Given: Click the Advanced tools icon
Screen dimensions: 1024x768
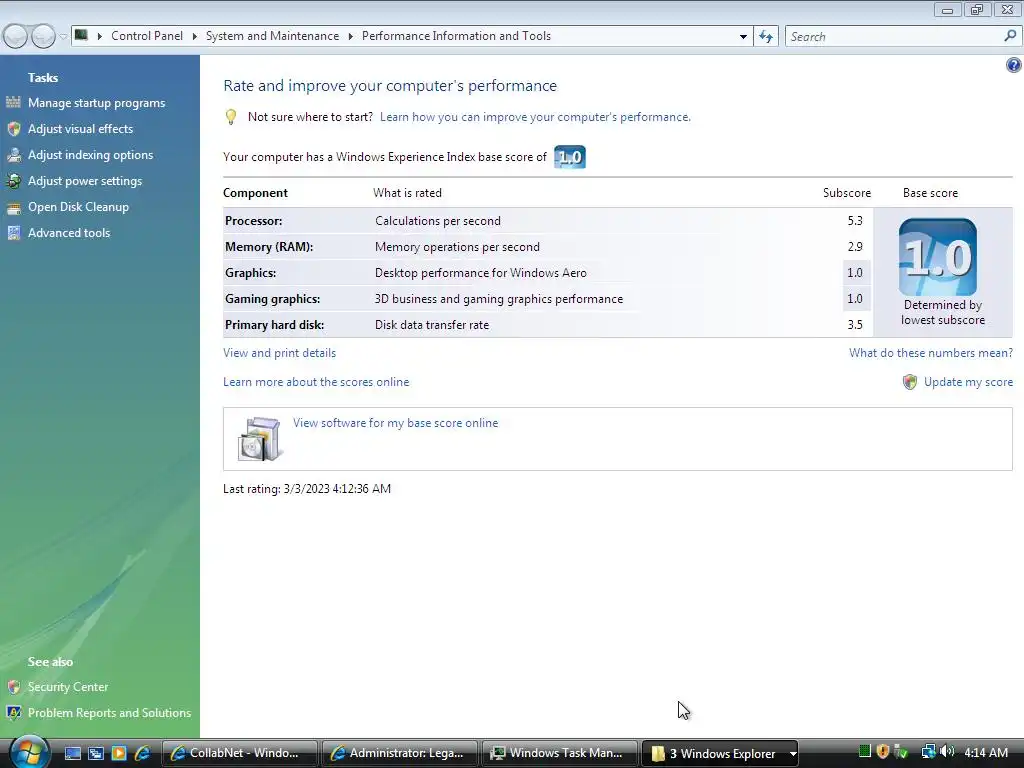Looking at the screenshot, I should tap(14, 232).
